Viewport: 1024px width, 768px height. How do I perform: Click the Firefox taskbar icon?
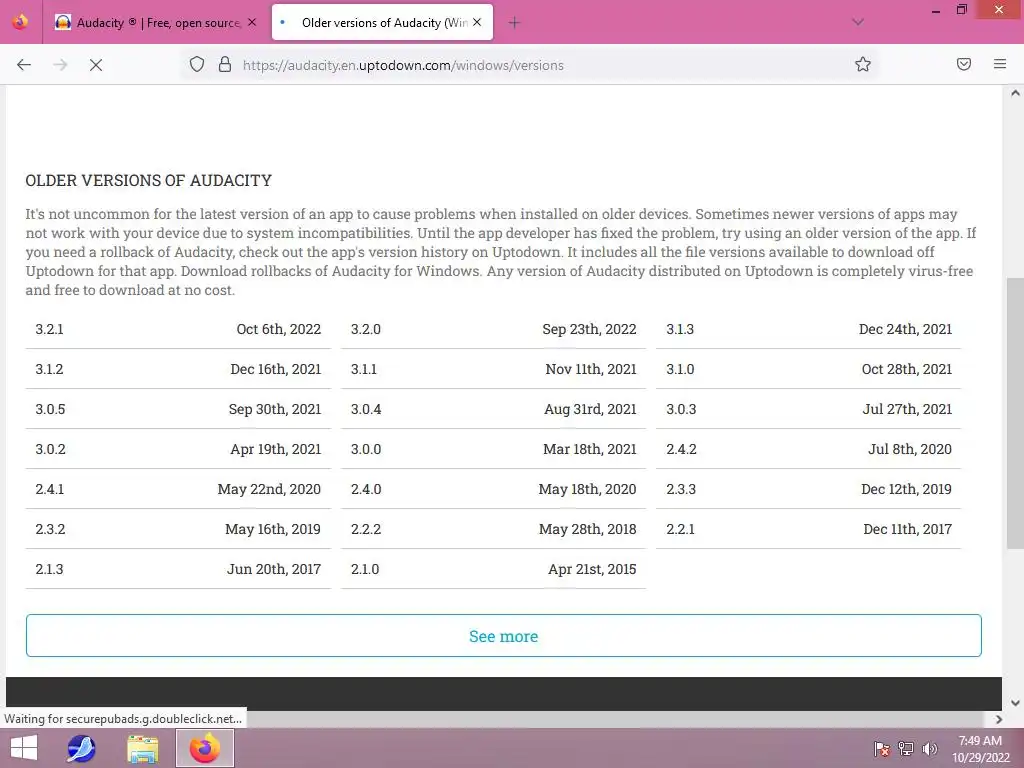point(205,748)
